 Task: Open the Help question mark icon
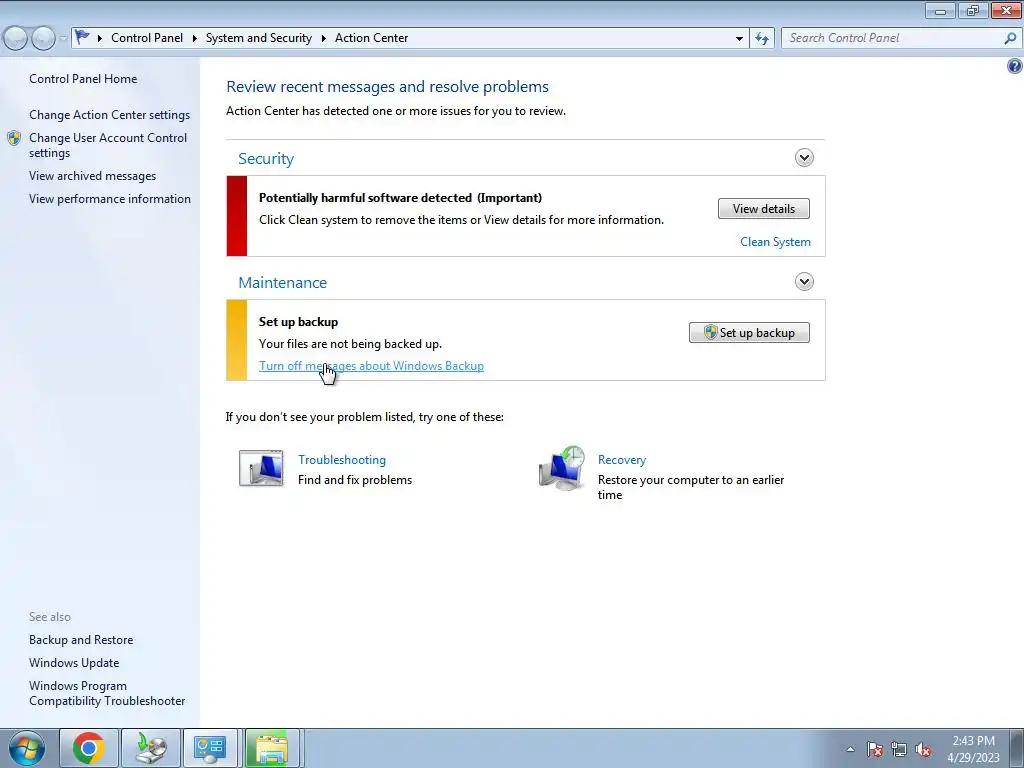pos(1014,66)
